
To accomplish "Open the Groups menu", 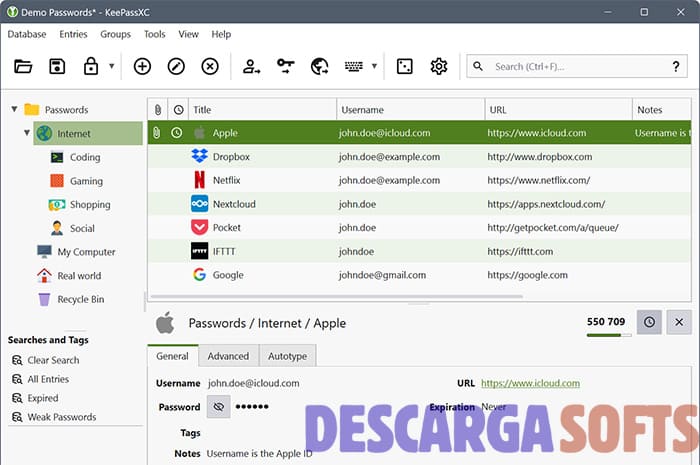I will [x=115, y=34].
